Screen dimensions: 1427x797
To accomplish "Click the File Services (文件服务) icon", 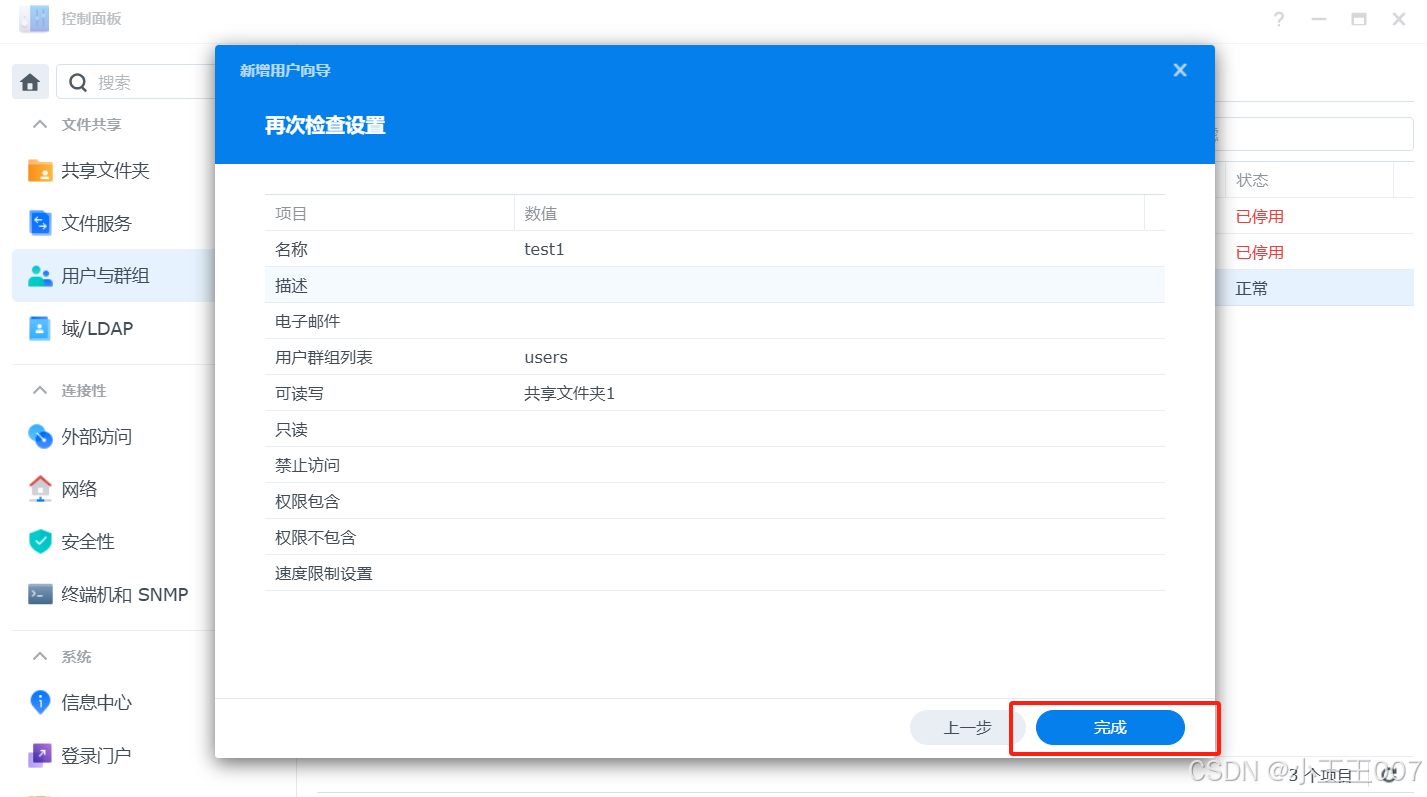I will point(40,223).
